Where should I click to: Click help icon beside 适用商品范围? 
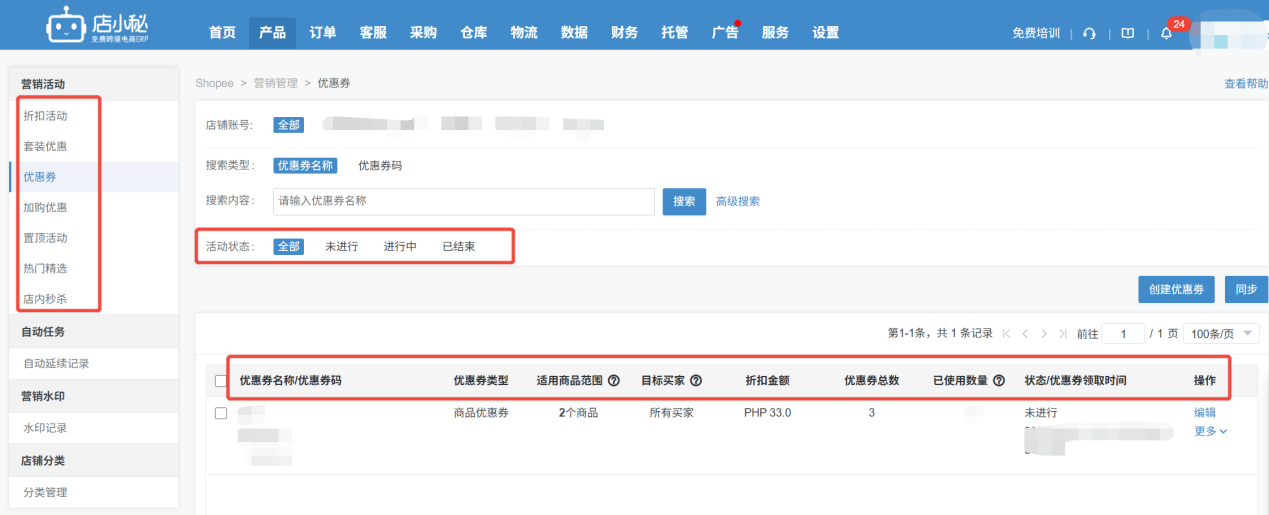click(x=614, y=380)
